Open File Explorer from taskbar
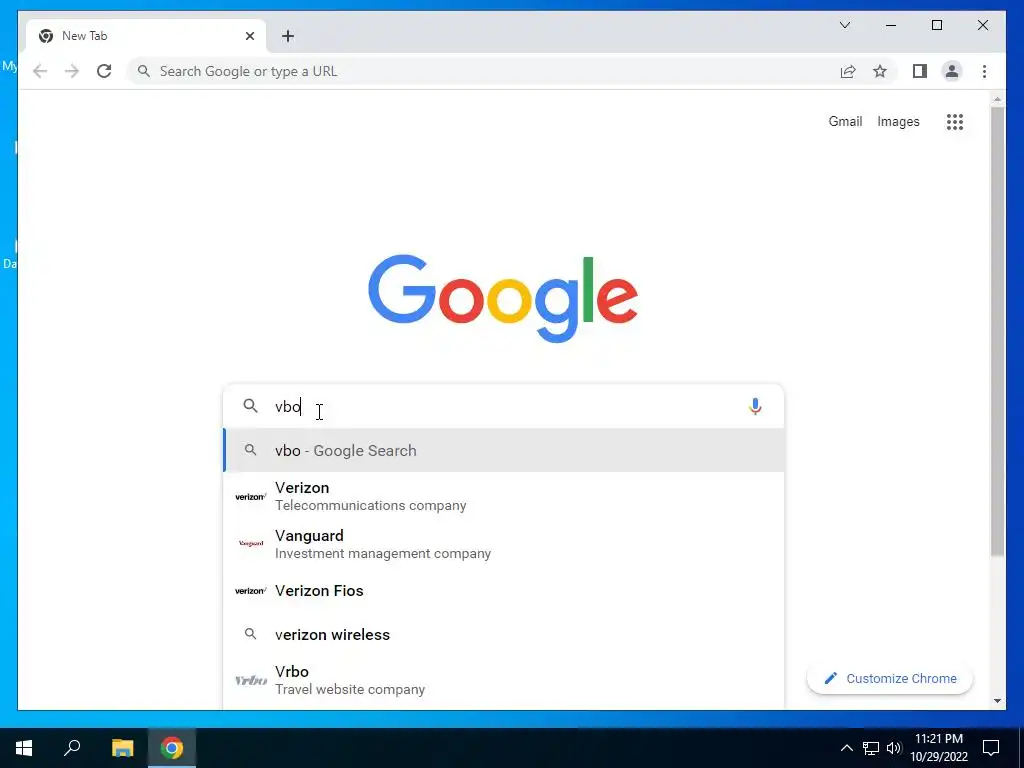Screen dimensions: 1024x768 [122, 747]
